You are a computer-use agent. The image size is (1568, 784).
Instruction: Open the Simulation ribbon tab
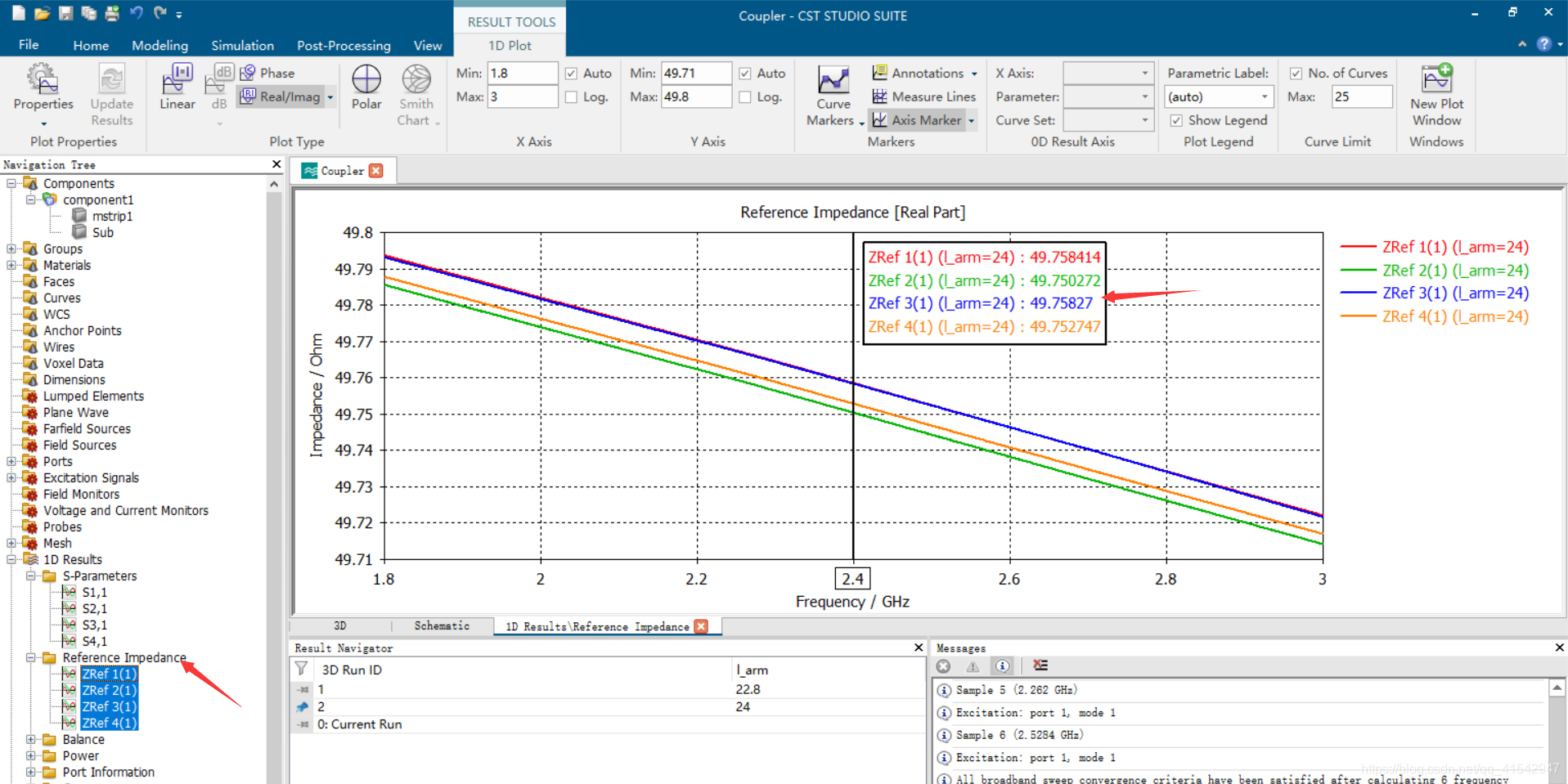point(242,45)
